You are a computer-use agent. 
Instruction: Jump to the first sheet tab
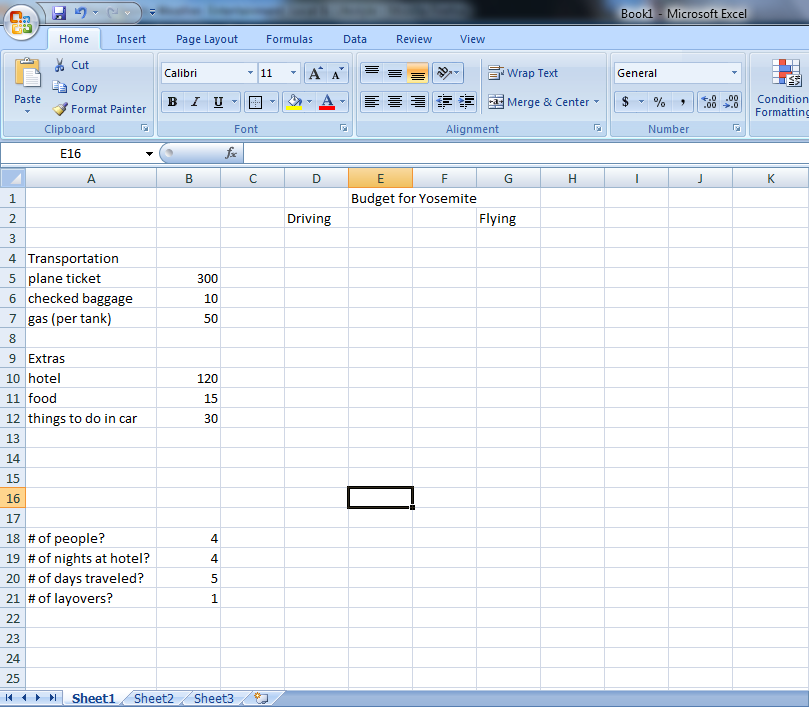(x=9, y=698)
